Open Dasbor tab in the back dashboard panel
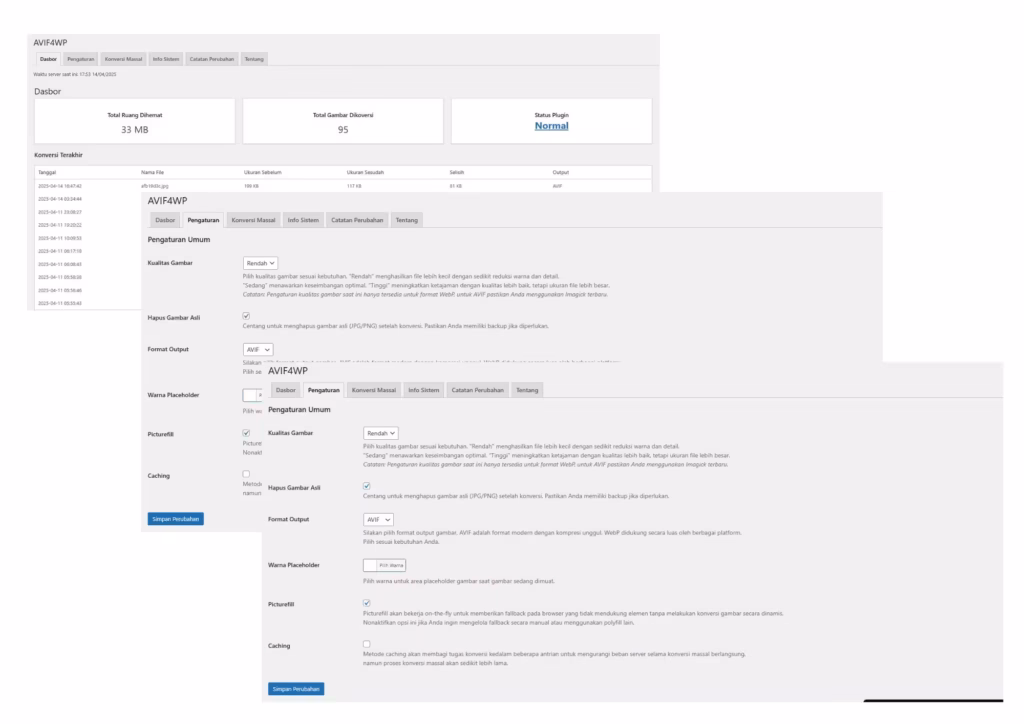The image size is (1024, 724). pos(48,59)
